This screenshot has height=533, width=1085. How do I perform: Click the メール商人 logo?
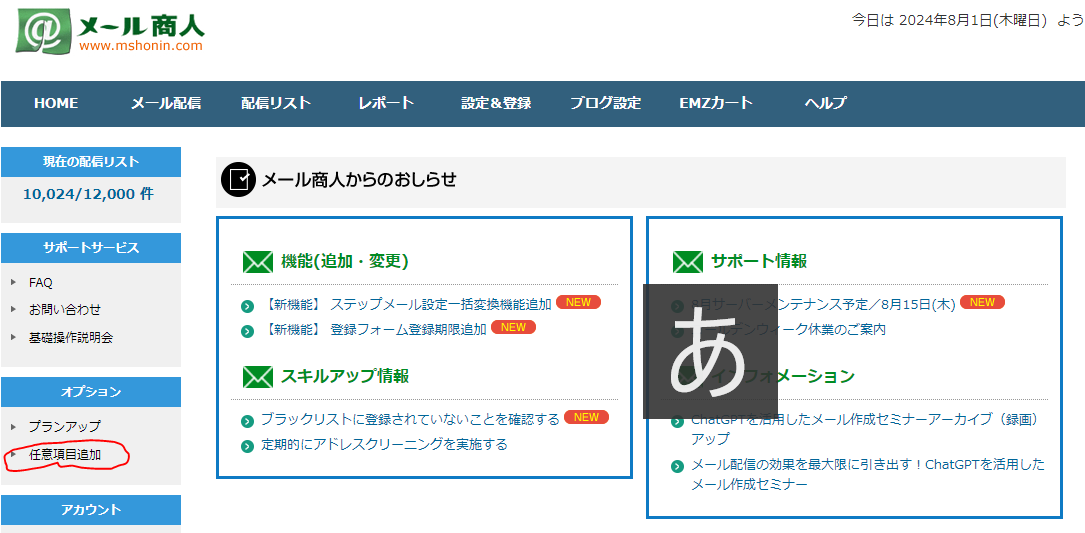pos(111,30)
